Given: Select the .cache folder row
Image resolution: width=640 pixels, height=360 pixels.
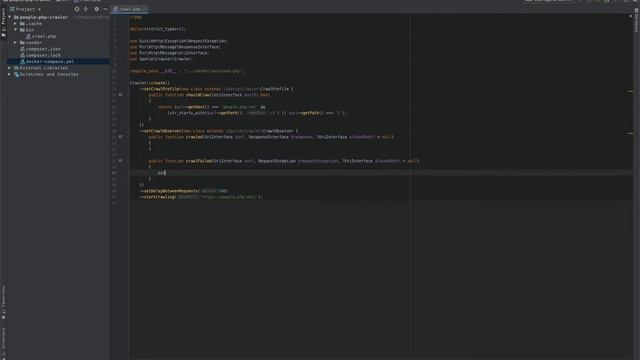Looking at the screenshot, I should tap(58, 24).
